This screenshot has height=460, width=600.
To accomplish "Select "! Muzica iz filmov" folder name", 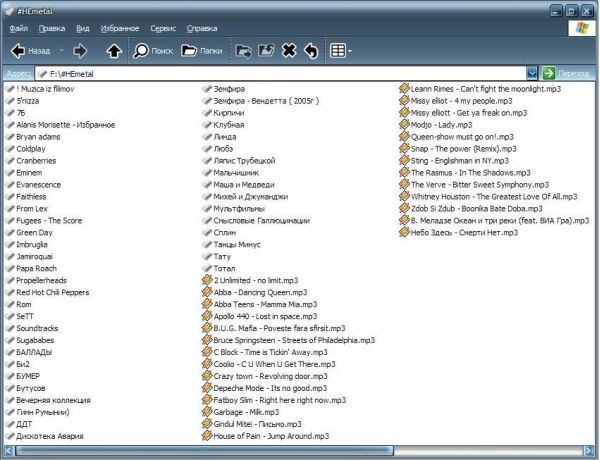I will 45,89.
